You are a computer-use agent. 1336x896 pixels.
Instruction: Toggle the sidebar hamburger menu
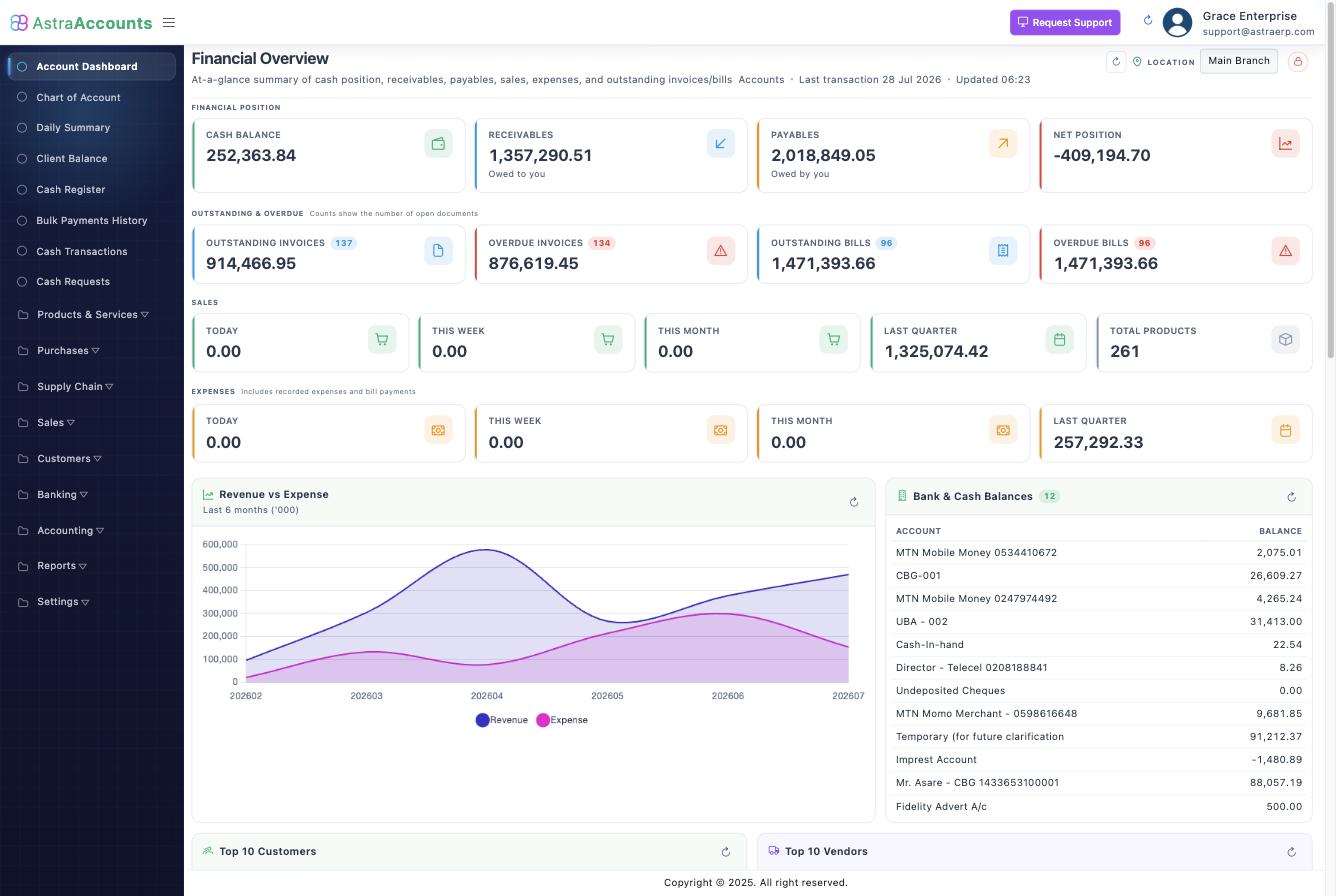pyautogui.click(x=169, y=22)
